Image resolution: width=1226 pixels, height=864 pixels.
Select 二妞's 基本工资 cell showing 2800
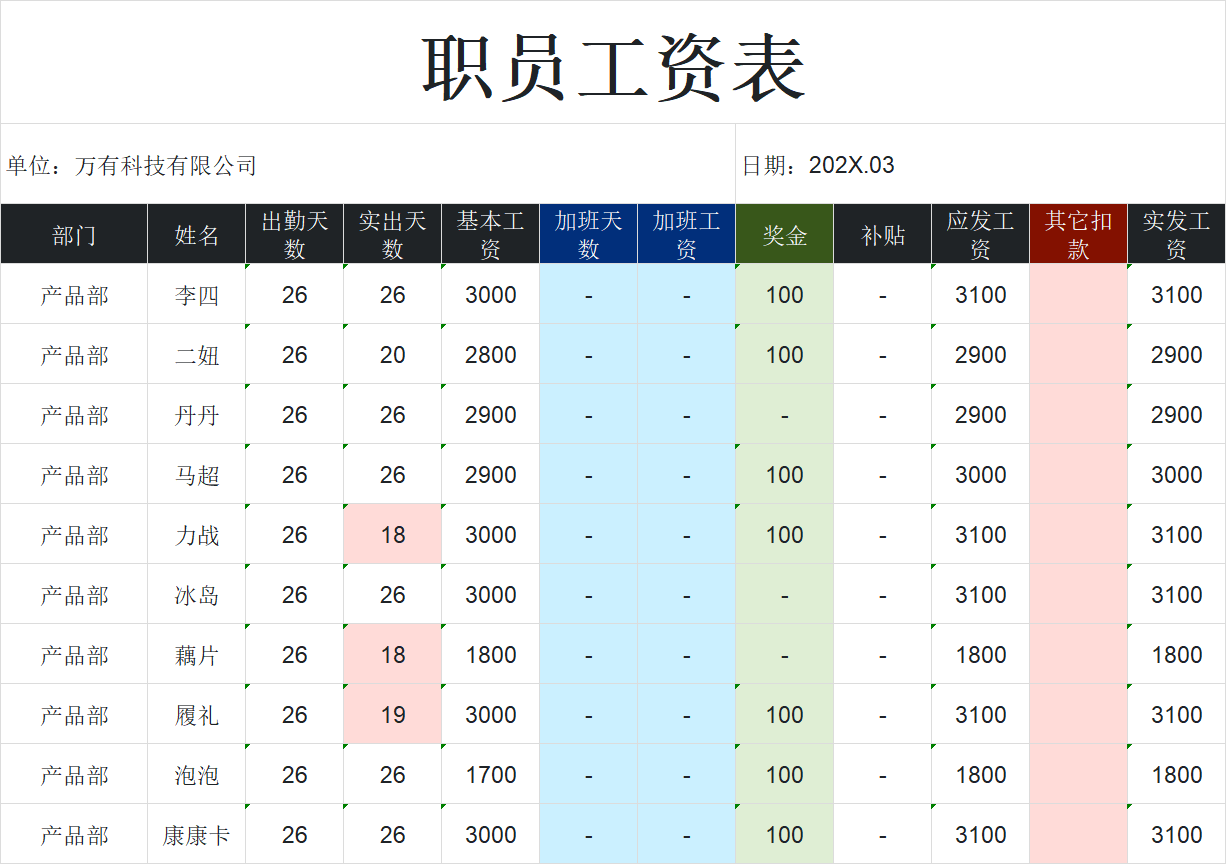pos(491,355)
